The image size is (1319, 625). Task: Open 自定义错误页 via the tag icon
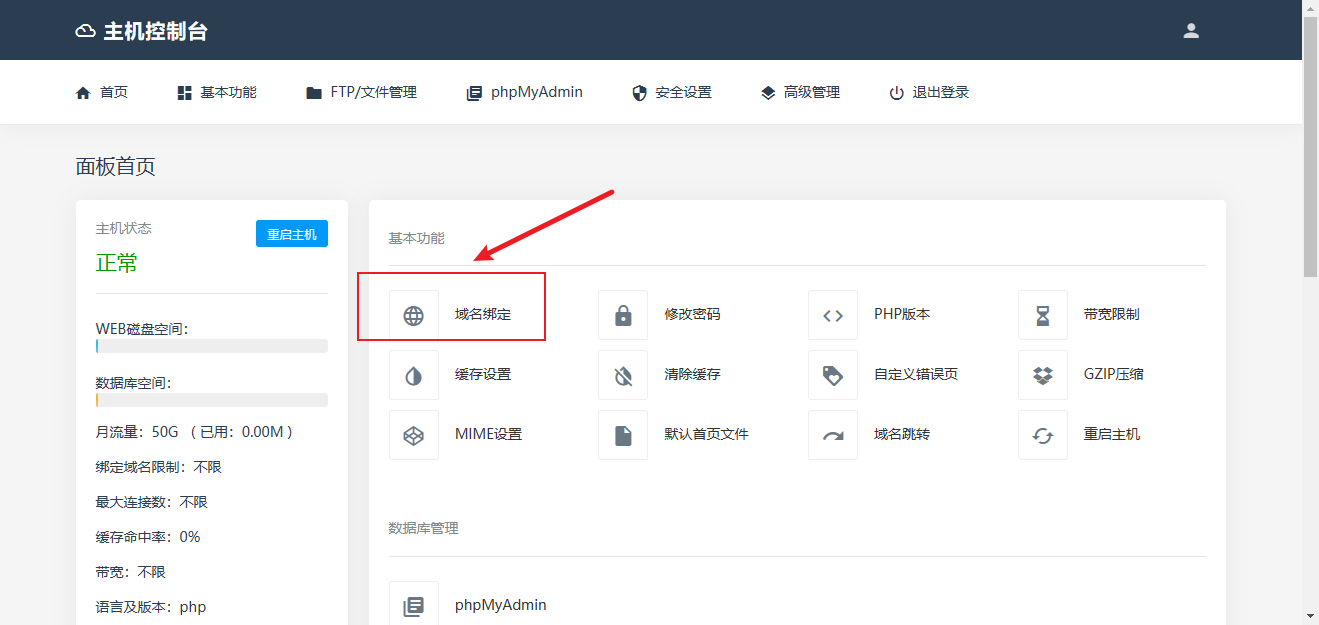pos(833,376)
